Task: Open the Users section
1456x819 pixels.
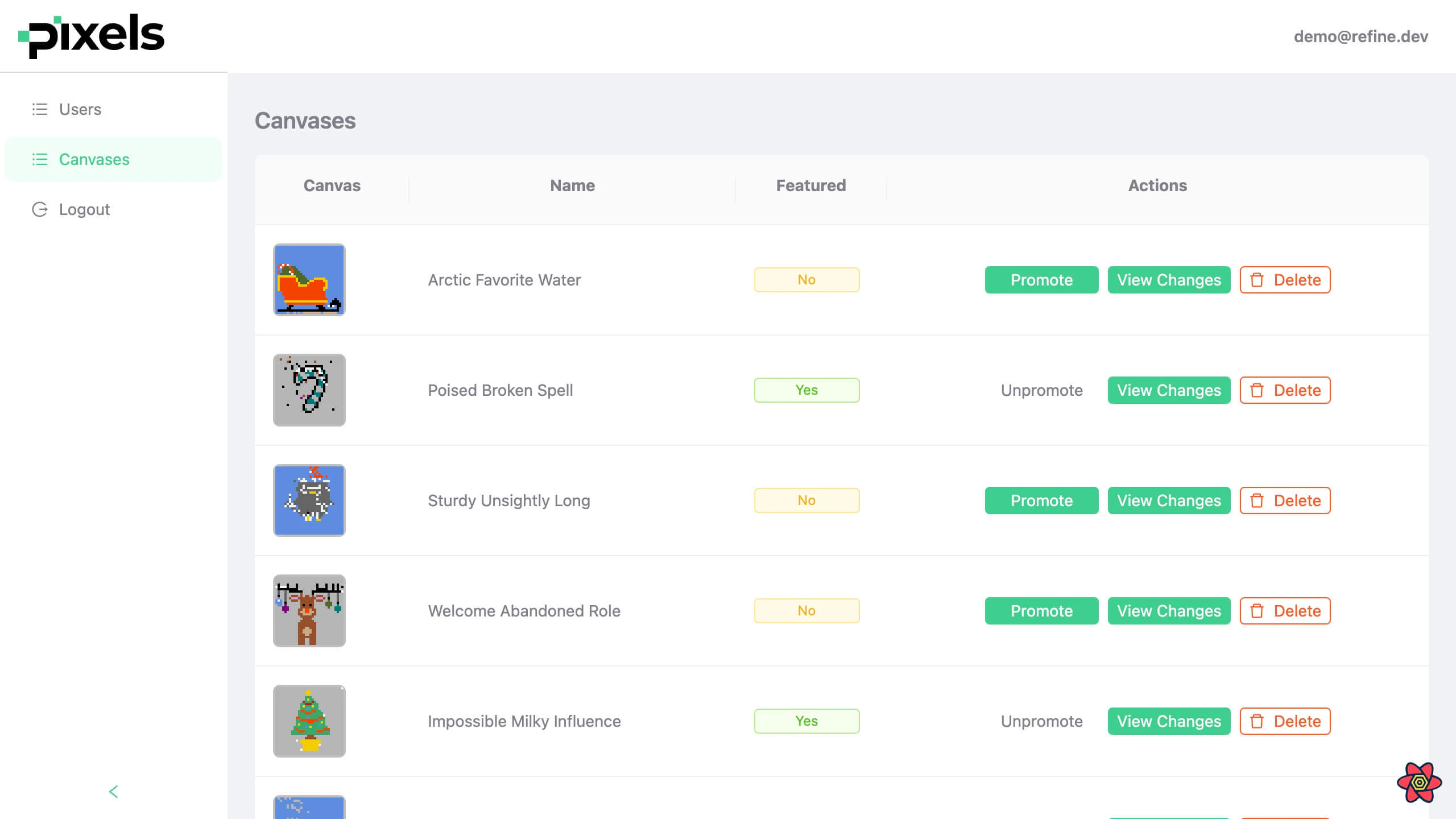Action: point(80,109)
